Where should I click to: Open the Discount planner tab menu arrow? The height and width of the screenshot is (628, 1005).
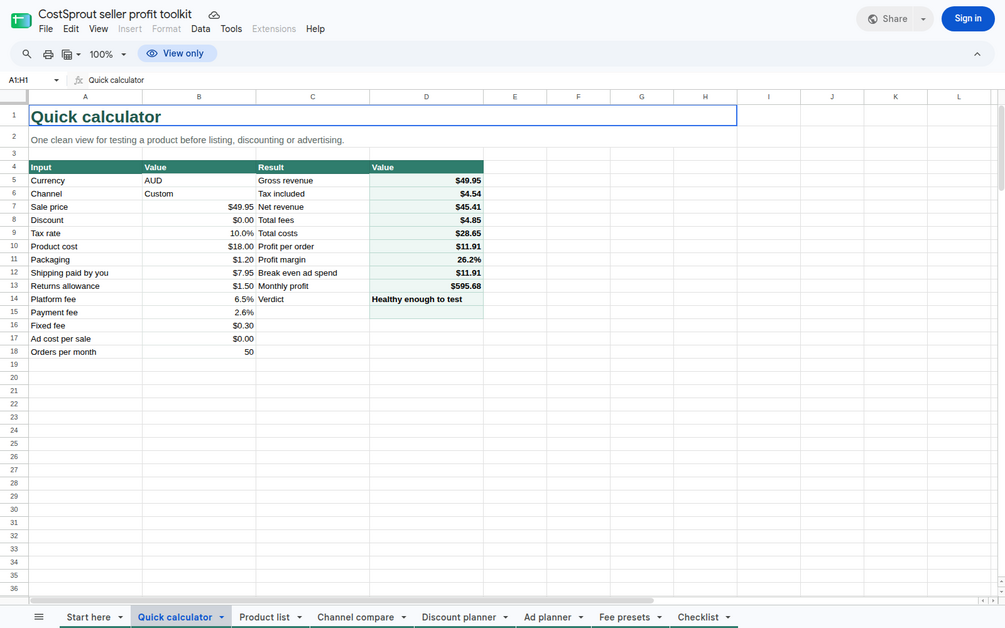[506, 617]
